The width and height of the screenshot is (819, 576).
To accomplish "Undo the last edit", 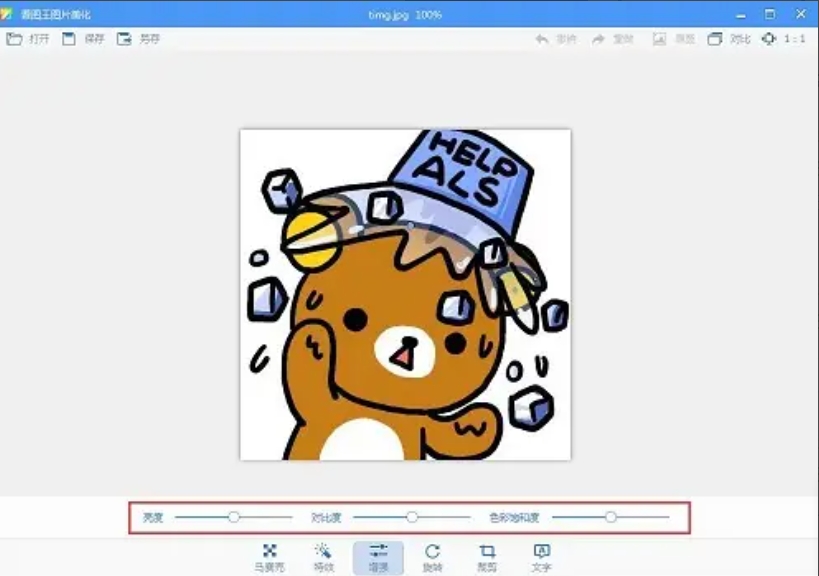I will (x=552, y=40).
